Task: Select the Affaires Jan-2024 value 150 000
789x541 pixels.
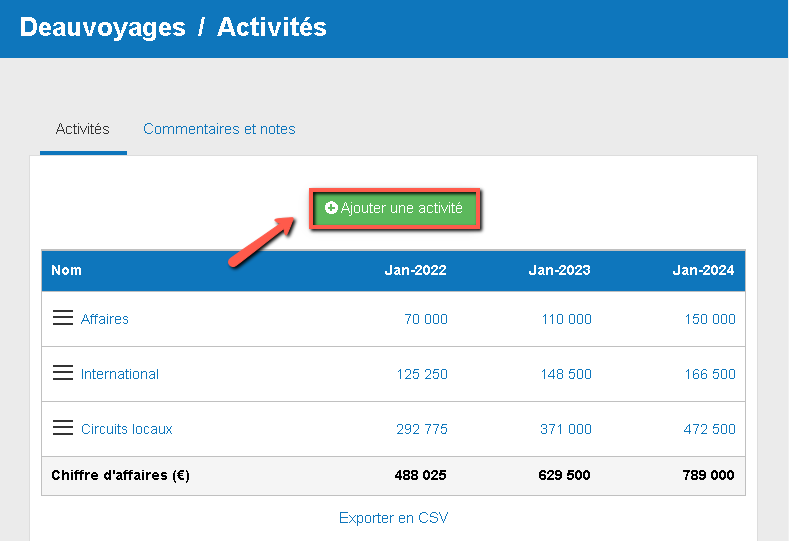Action: pyautogui.click(x=710, y=319)
